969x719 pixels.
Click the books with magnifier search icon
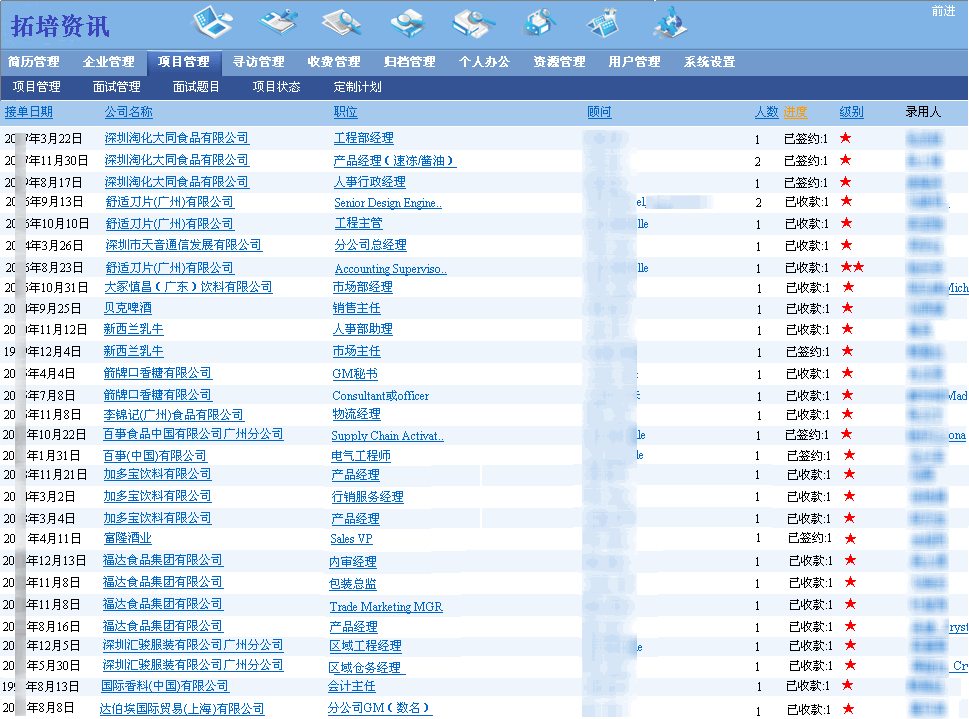tap(473, 22)
